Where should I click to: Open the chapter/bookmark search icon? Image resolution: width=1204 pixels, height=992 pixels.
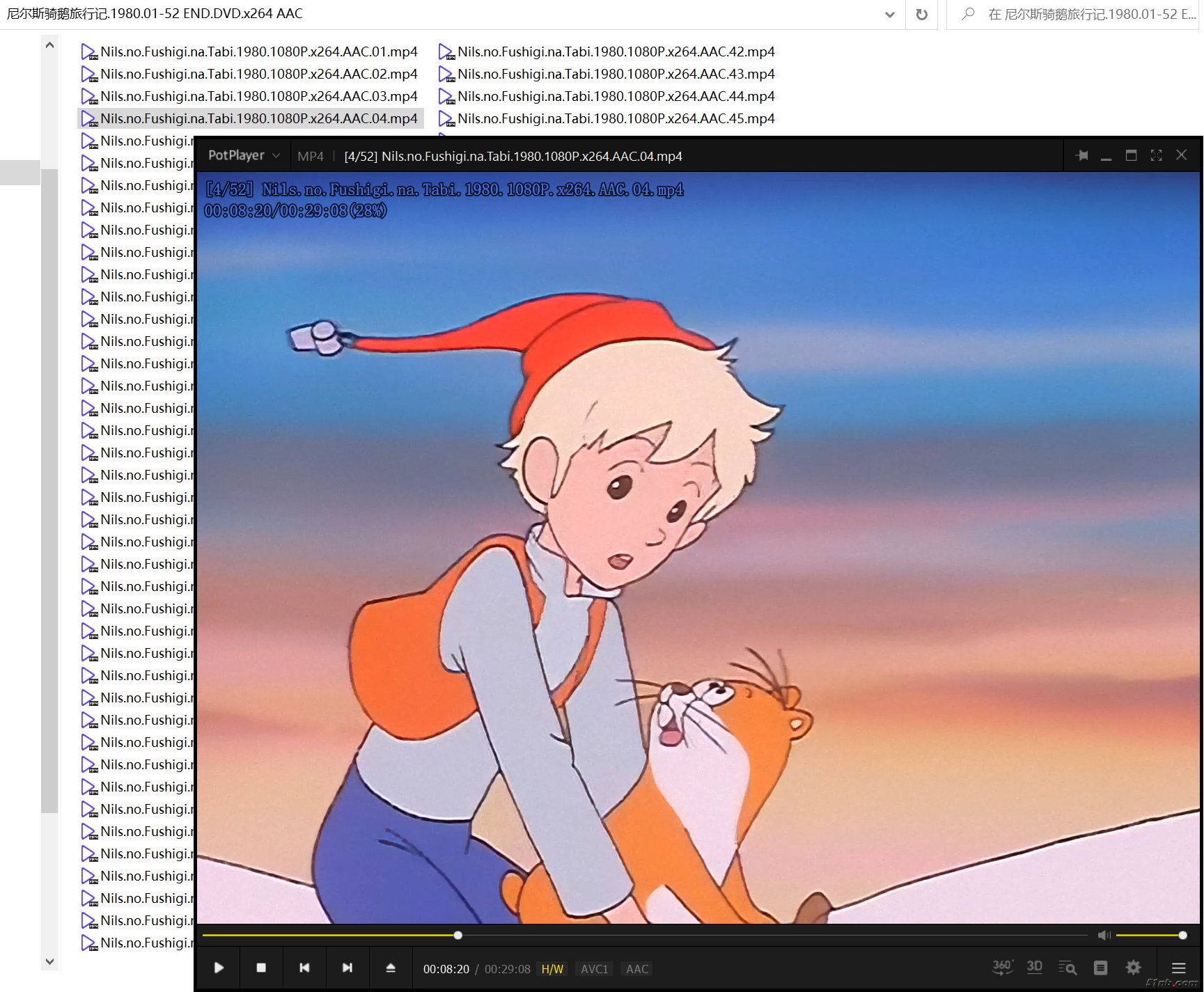(x=1068, y=968)
